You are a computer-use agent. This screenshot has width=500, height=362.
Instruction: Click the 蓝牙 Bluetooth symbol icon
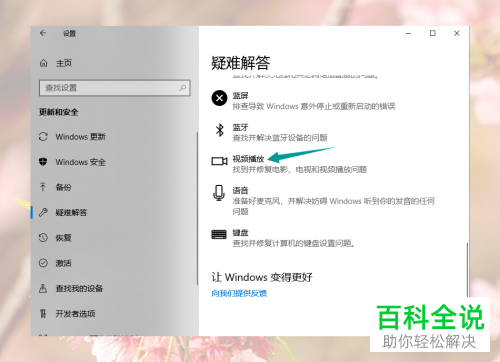[x=219, y=130]
